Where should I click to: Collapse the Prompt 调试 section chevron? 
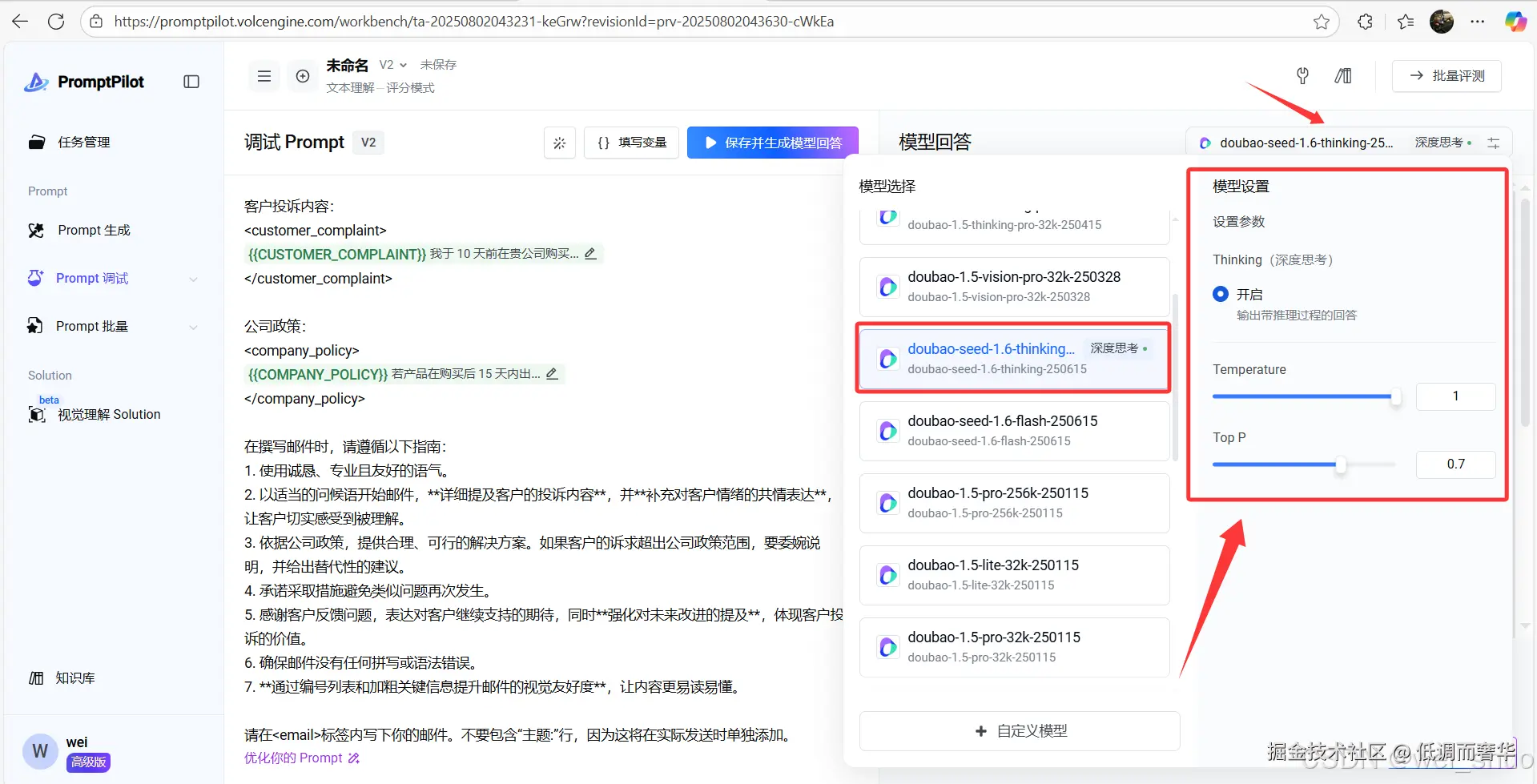click(193, 279)
